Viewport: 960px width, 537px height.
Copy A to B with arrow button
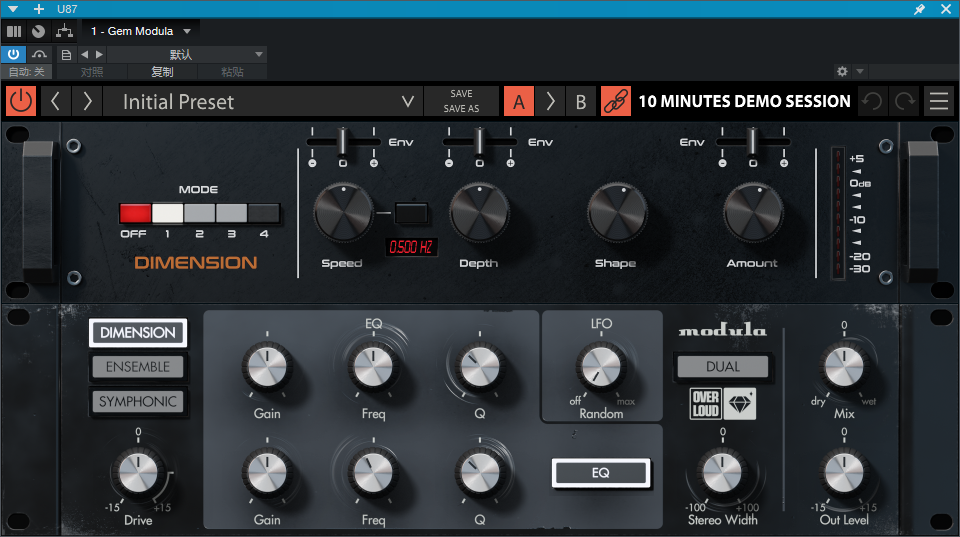[550, 101]
